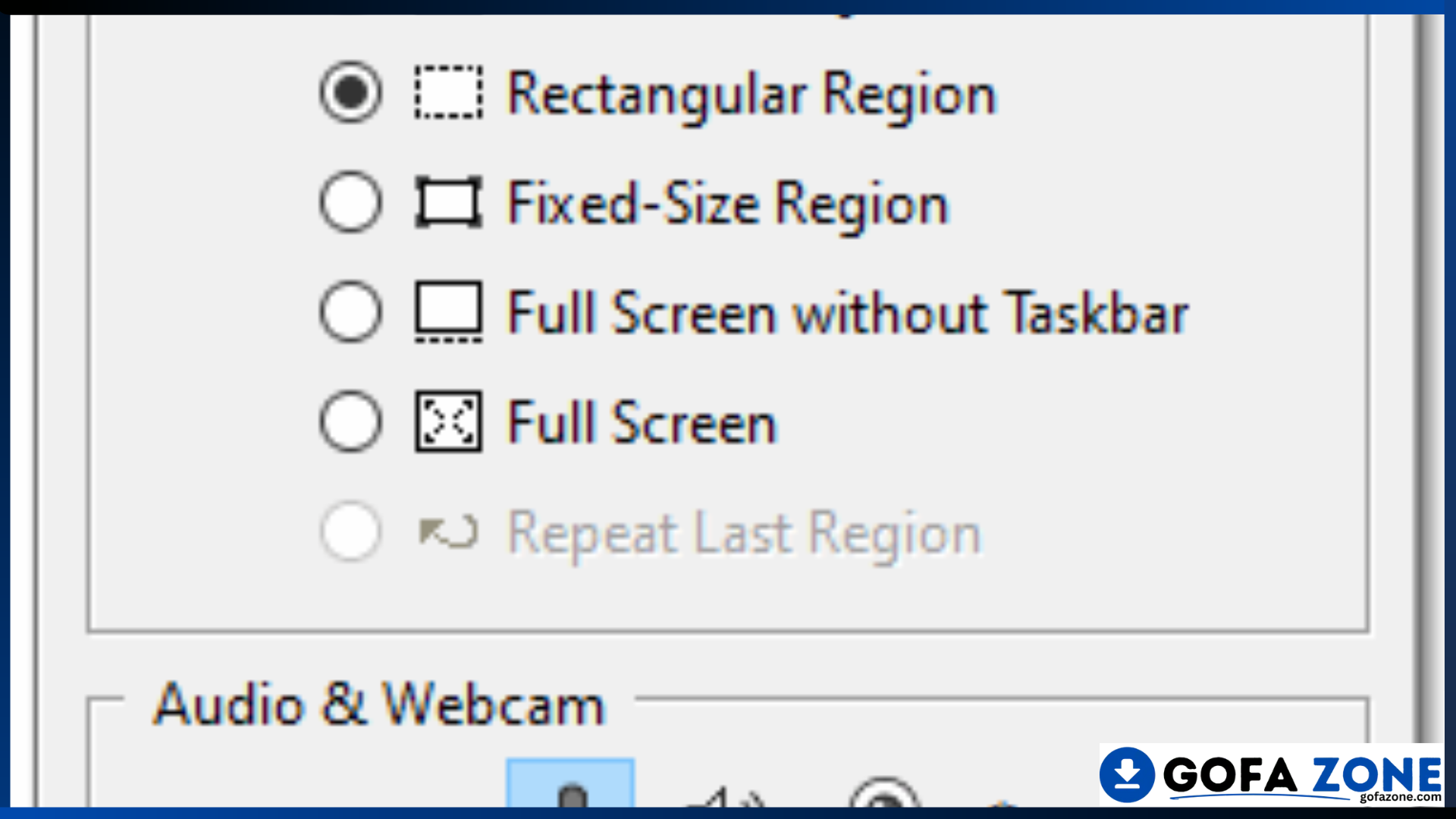Click the Rectangular Region text label
This screenshot has width=1456, height=819.
click(x=752, y=96)
